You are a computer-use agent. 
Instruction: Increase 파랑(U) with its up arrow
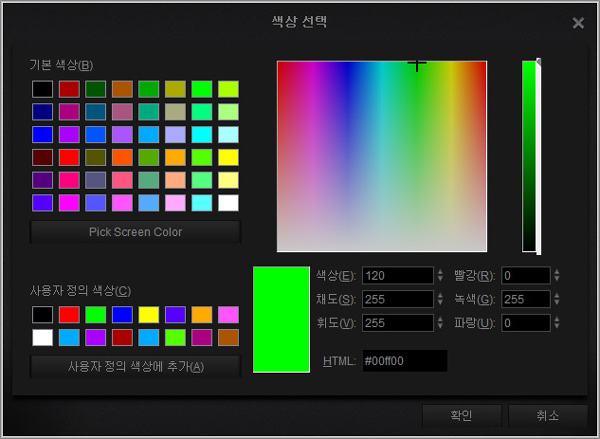(557, 319)
